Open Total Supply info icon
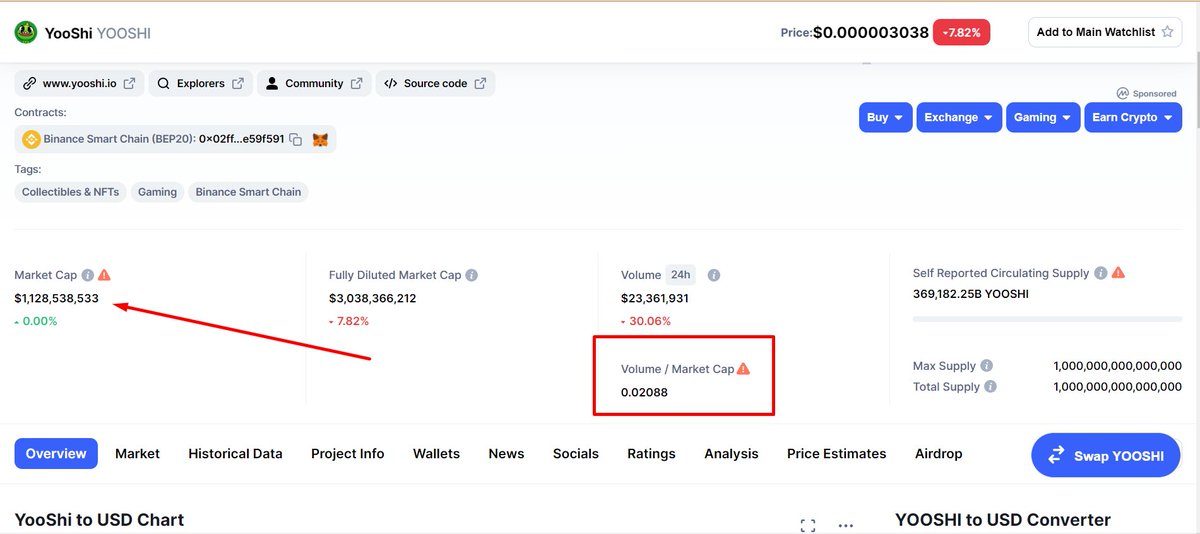 click(x=990, y=387)
